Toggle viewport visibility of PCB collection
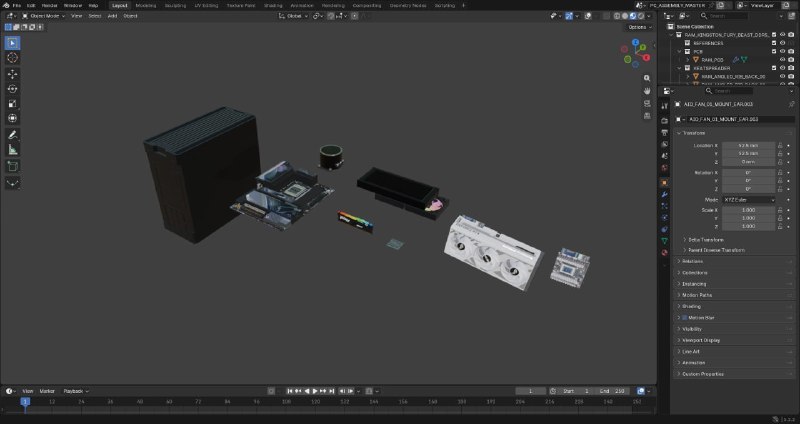 click(783, 52)
